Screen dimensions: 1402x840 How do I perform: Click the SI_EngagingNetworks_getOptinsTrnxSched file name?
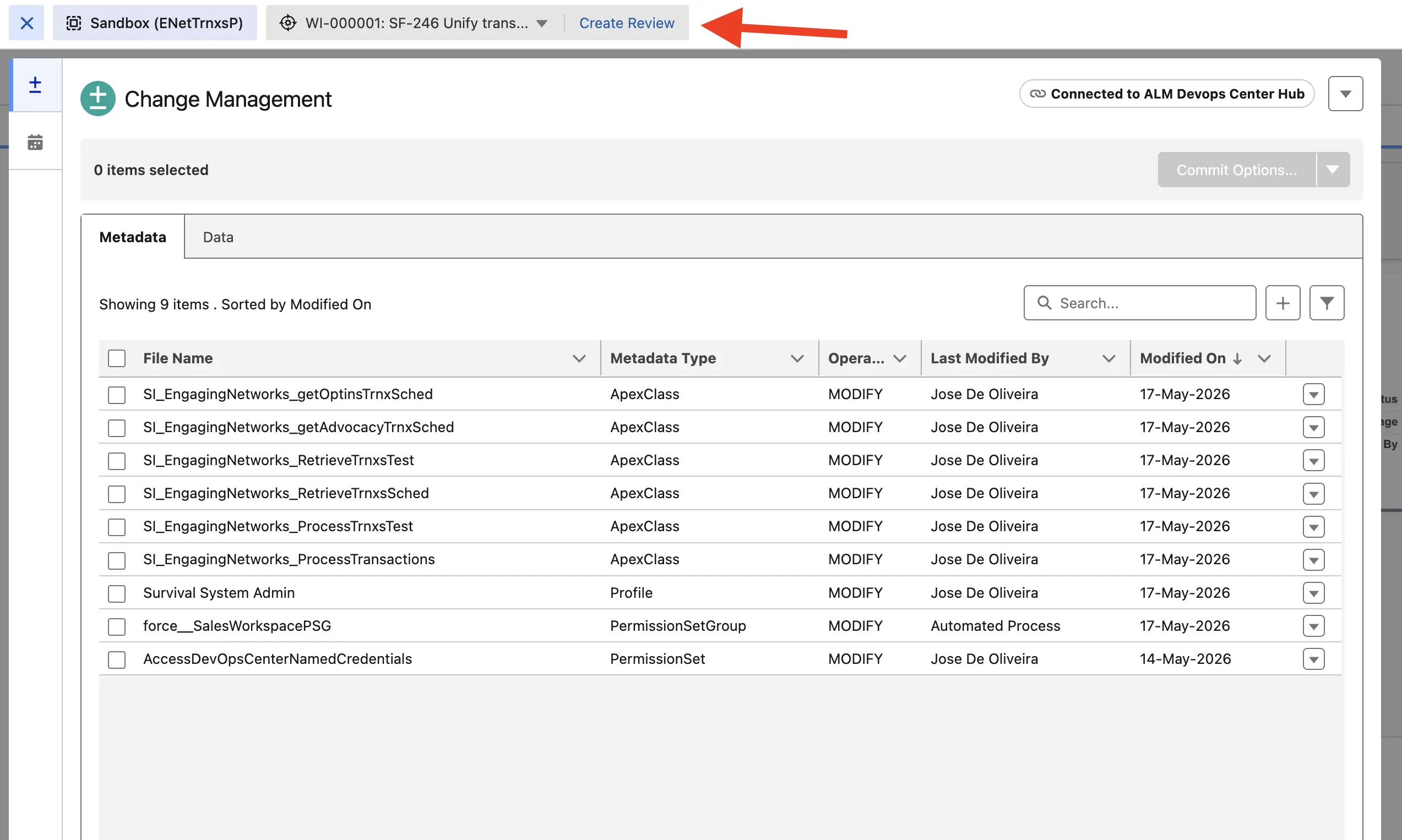pyautogui.click(x=287, y=394)
